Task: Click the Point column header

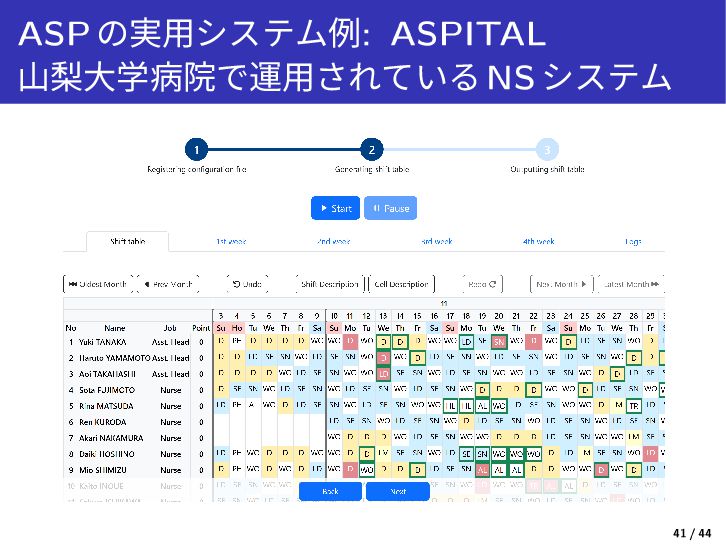Action: coord(201,328)
